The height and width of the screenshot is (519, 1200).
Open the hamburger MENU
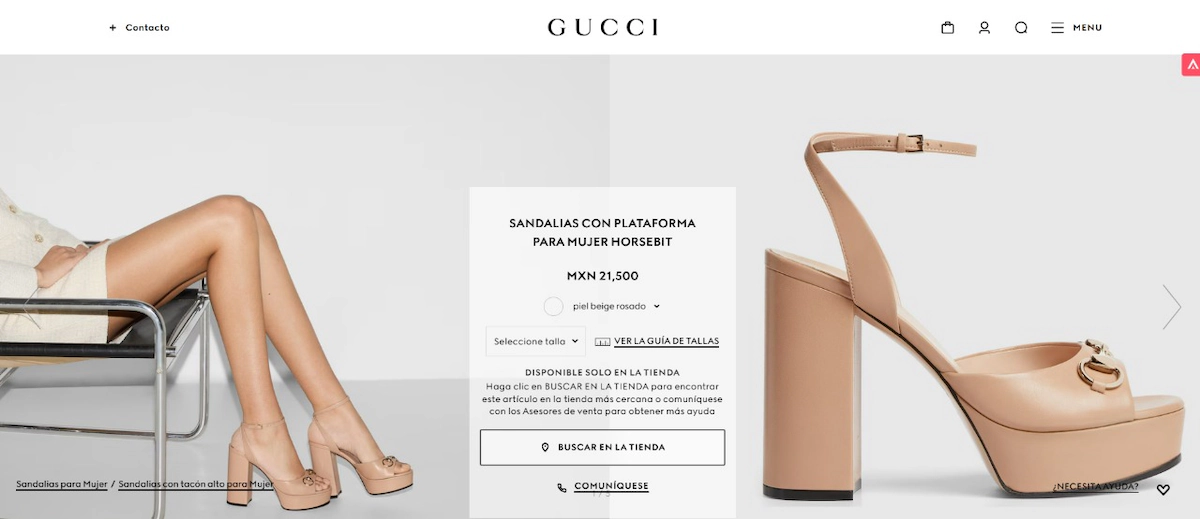1076,28
